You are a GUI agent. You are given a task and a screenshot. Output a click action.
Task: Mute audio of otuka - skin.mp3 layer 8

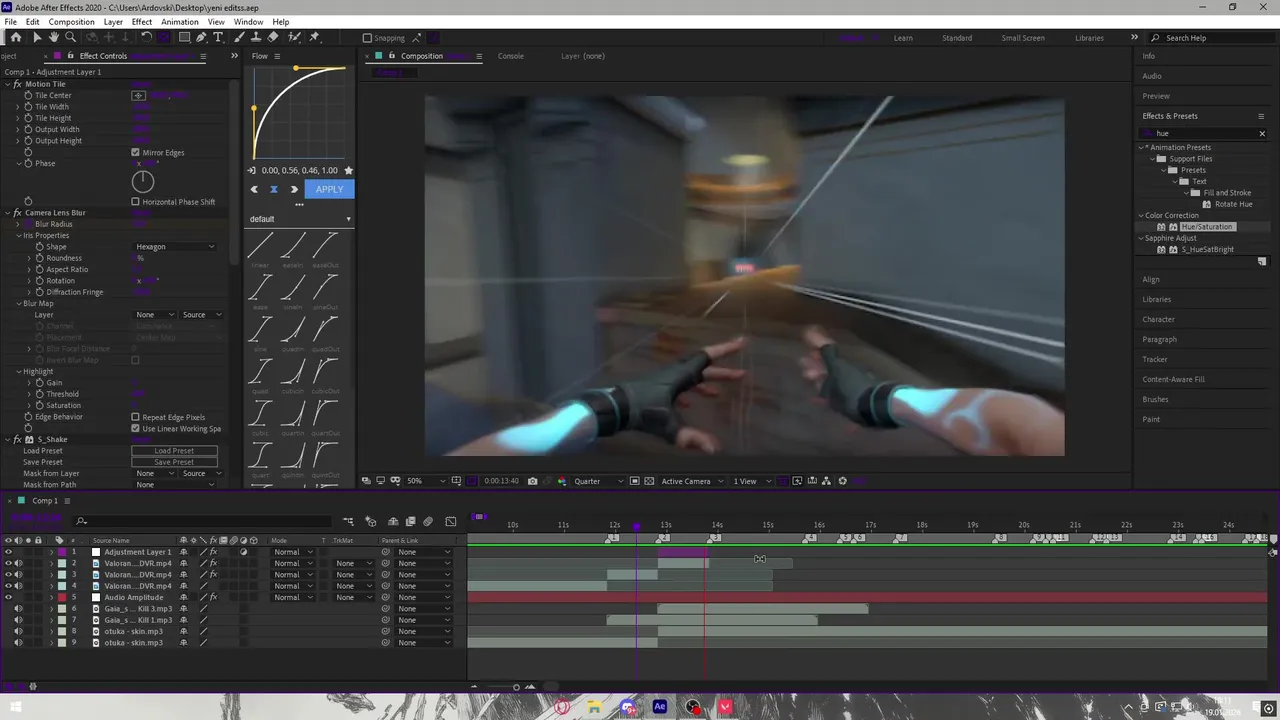pos(18,632)
